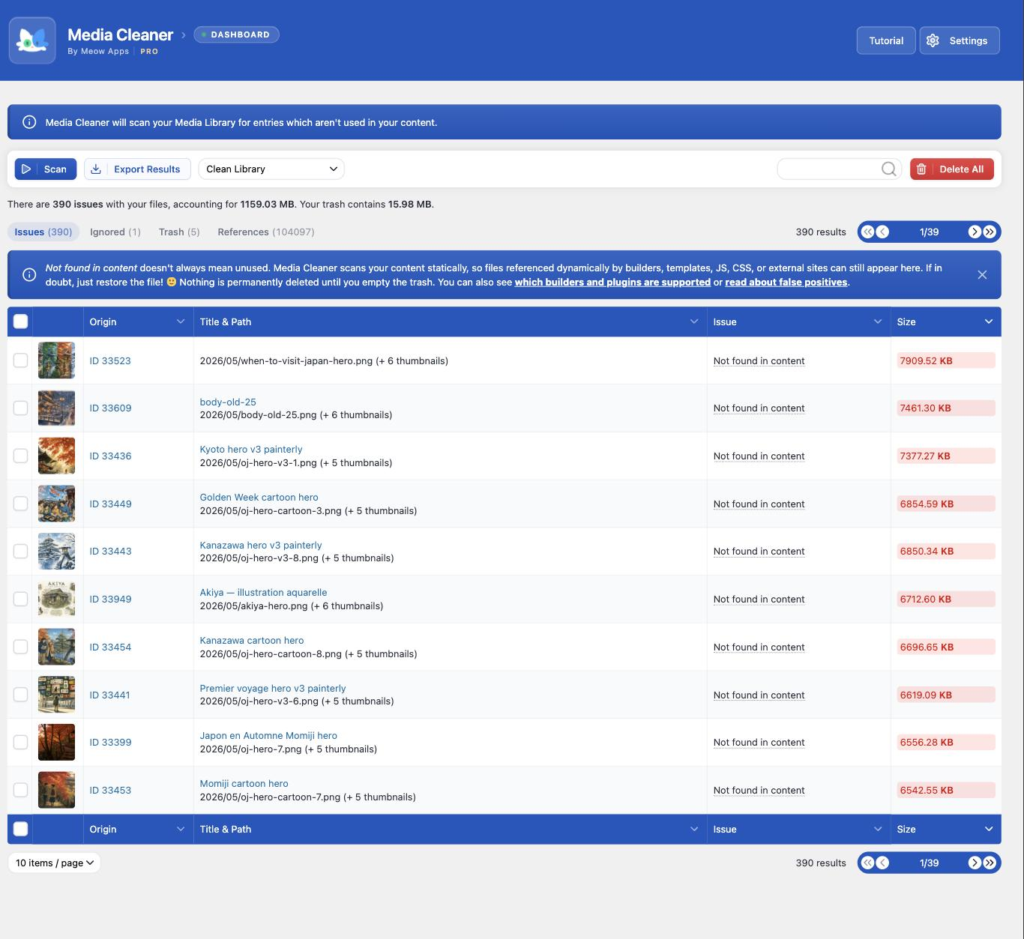Check the row for ID 33609

[21, 408]
